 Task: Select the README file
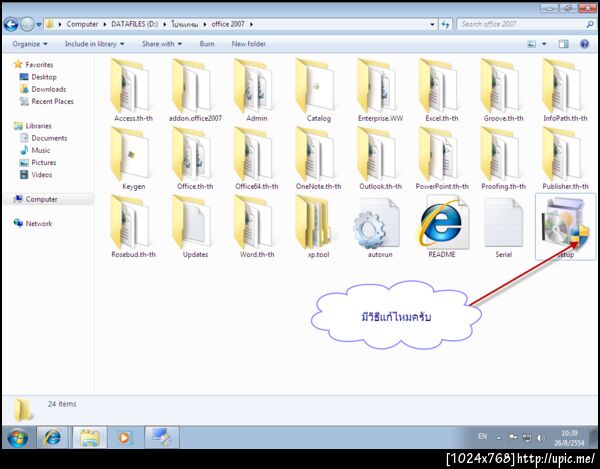point(442,227)
